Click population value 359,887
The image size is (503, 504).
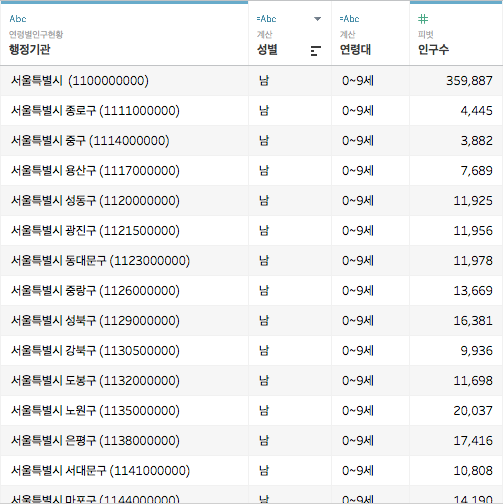click(x=469, y=81)
